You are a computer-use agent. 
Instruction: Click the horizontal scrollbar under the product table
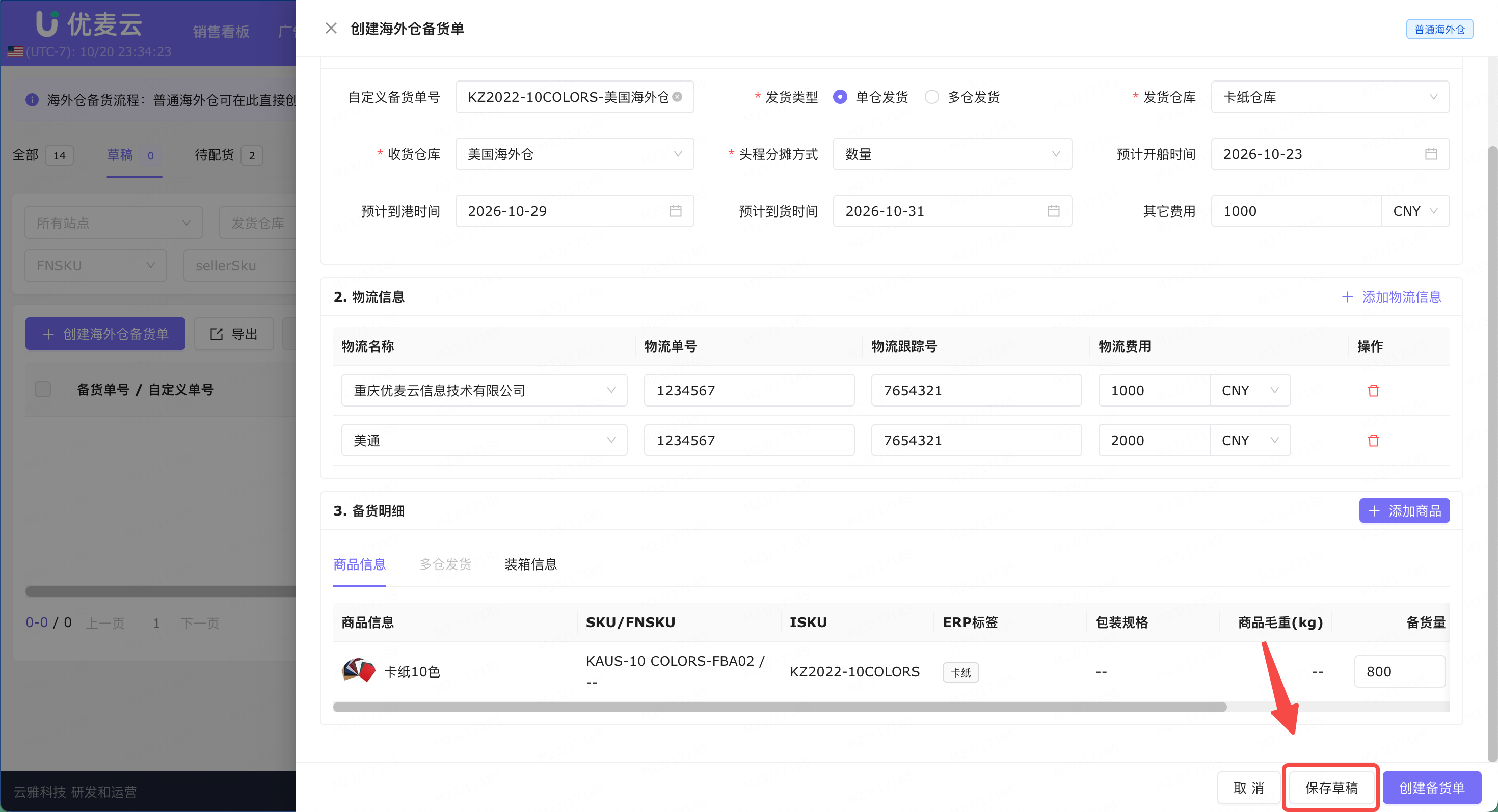click(x=780, y=707)
